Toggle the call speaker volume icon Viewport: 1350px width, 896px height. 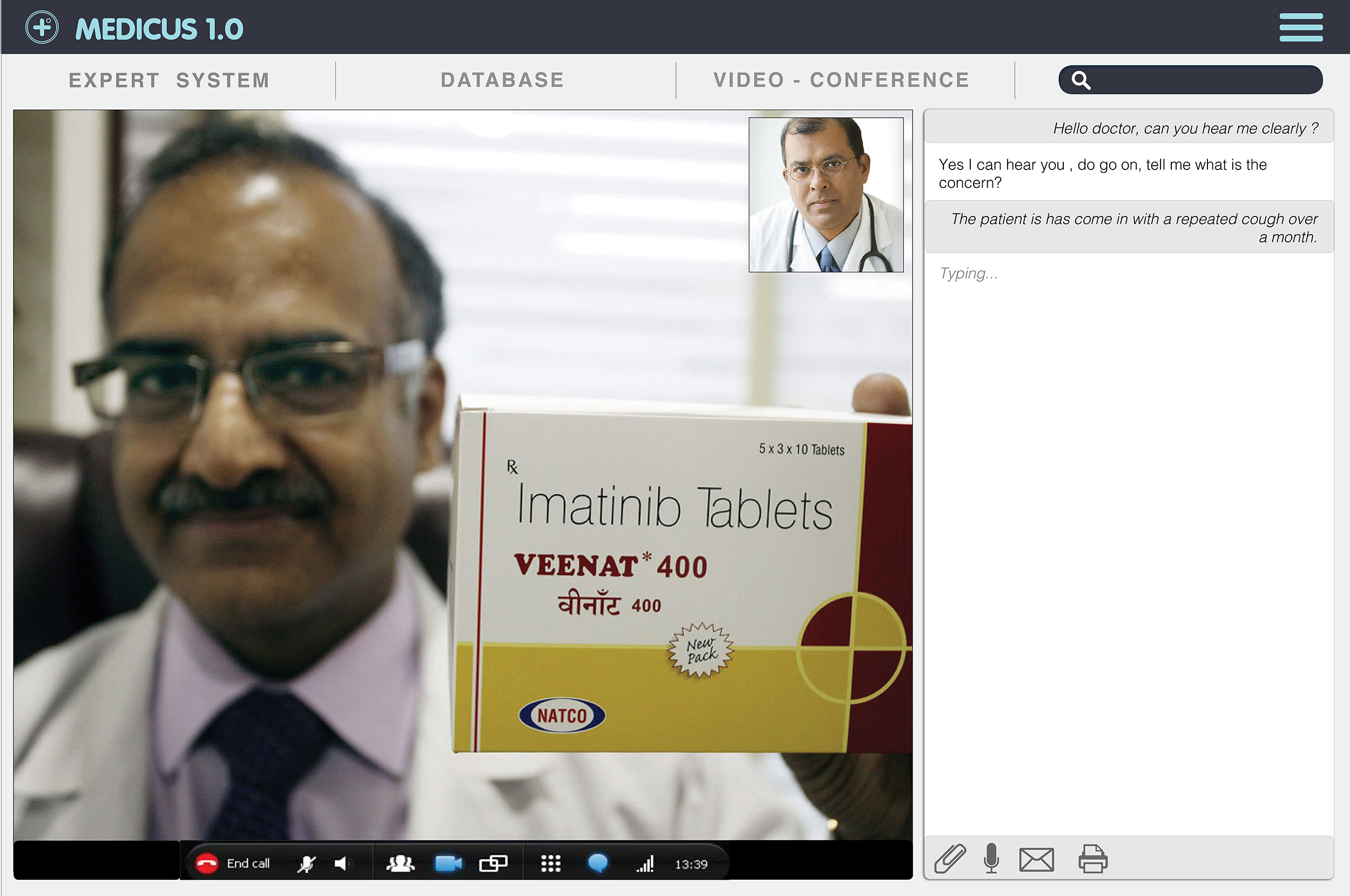coord(341,864)
